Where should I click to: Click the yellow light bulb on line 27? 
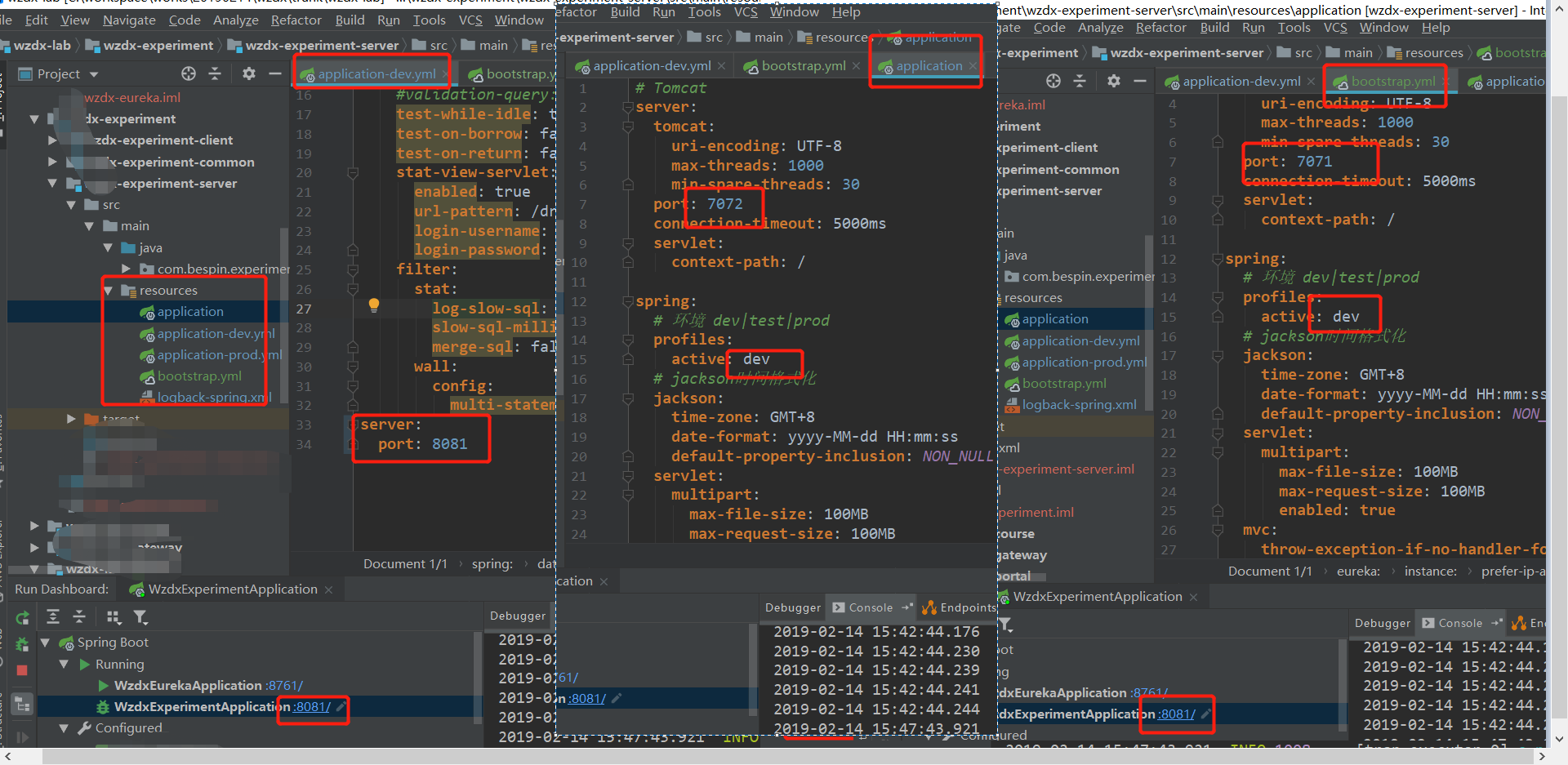pos(374,305)
